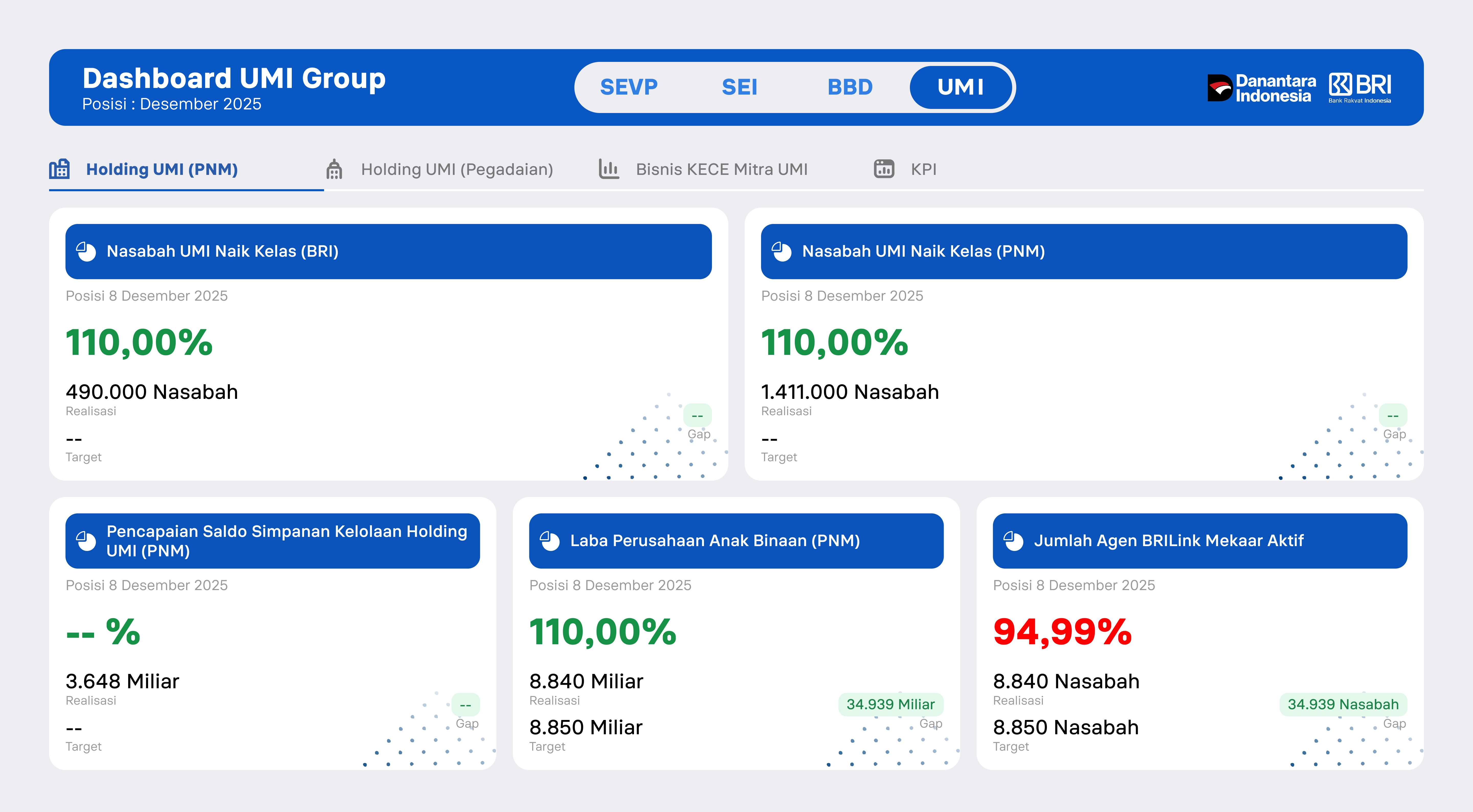This screenshot has height=812, width=1473.
Task: Open Nasabah UMI Naik Kelas (BRI) card header
Action: [x=388, y=252]
